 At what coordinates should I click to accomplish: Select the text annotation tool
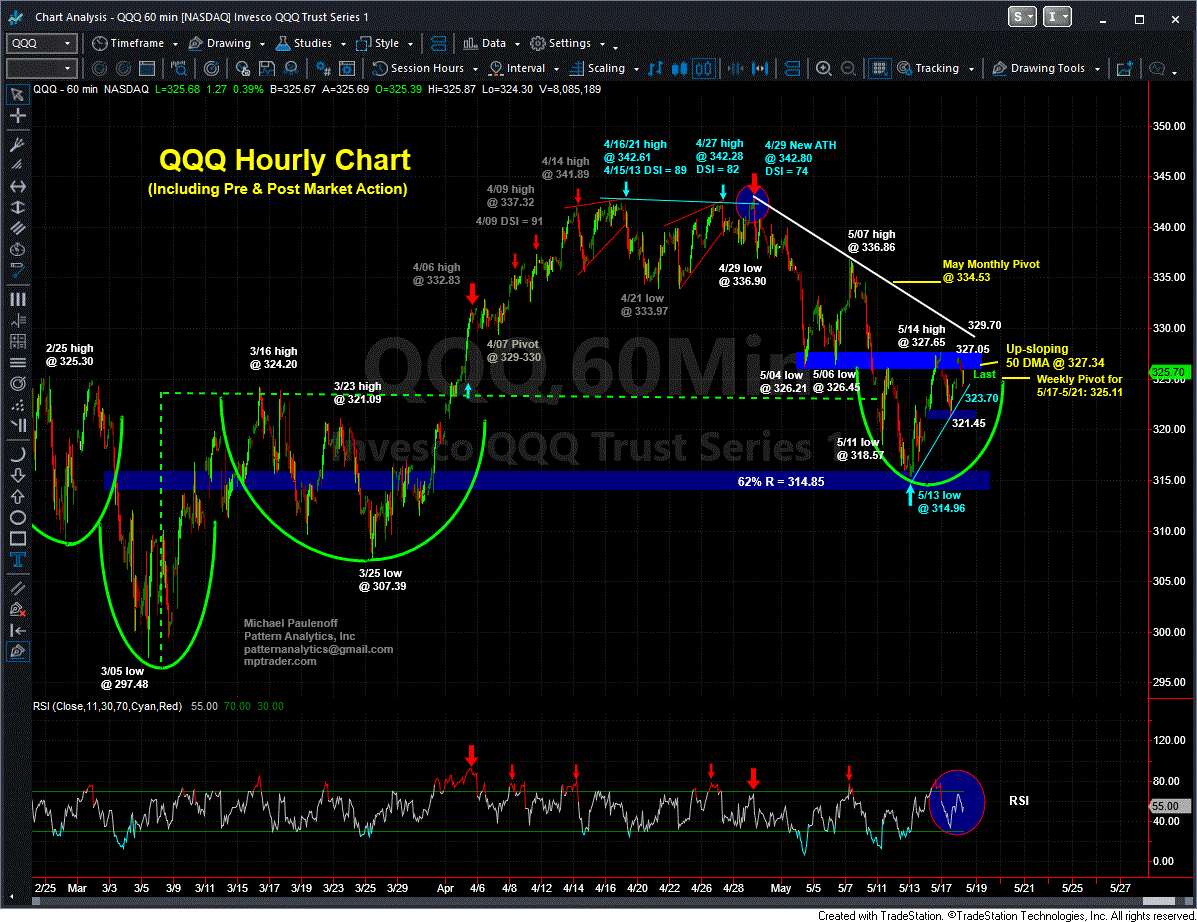coord(17,559)
